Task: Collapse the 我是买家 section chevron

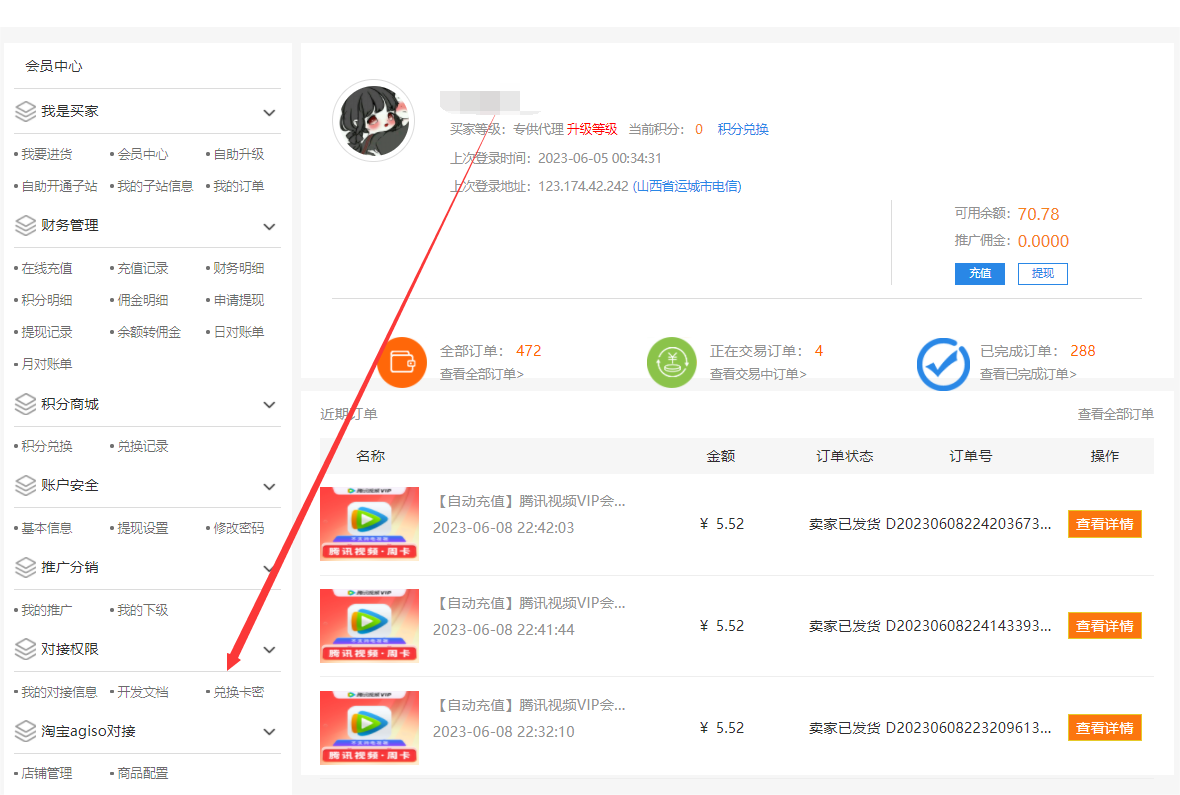Action: pos(269,113)
